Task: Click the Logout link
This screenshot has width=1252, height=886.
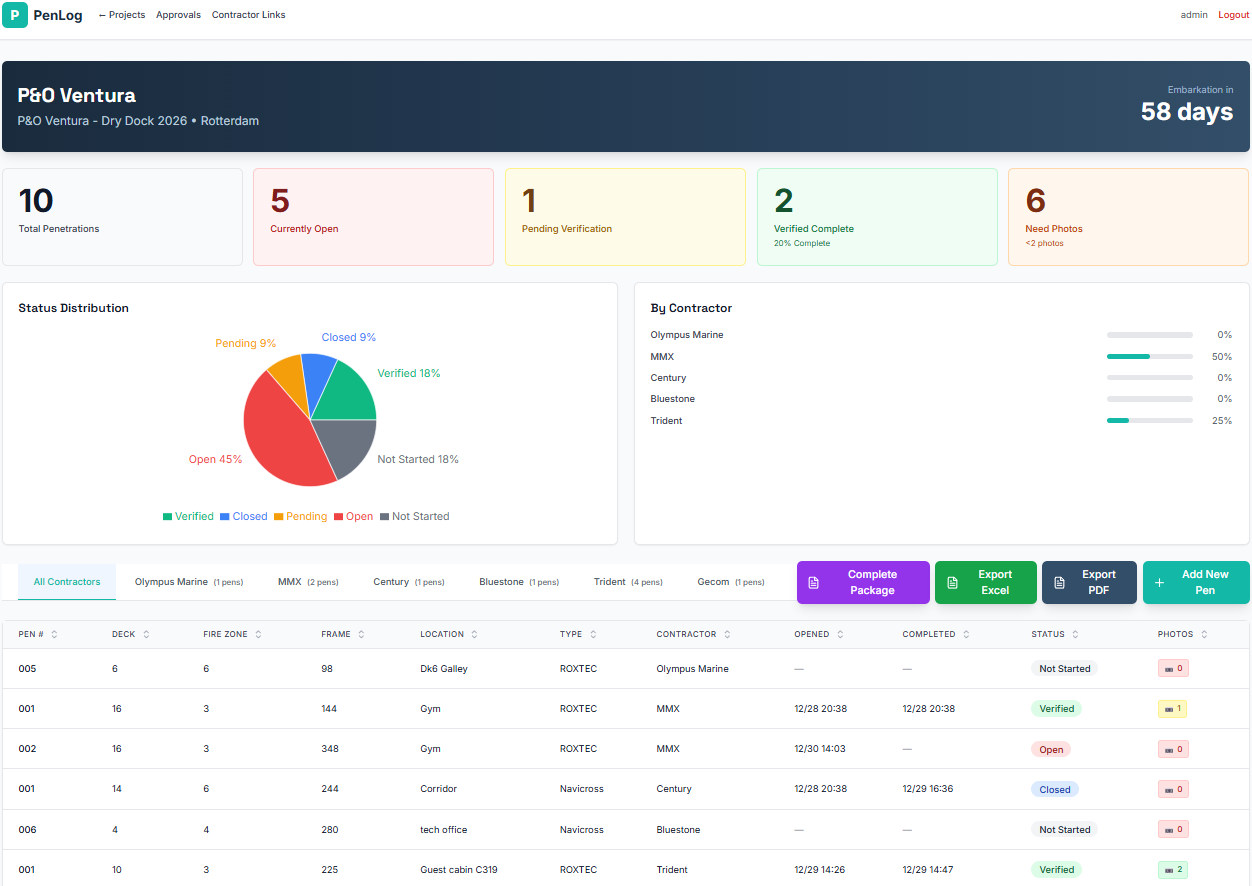Action: click(x=1232, y=15)
